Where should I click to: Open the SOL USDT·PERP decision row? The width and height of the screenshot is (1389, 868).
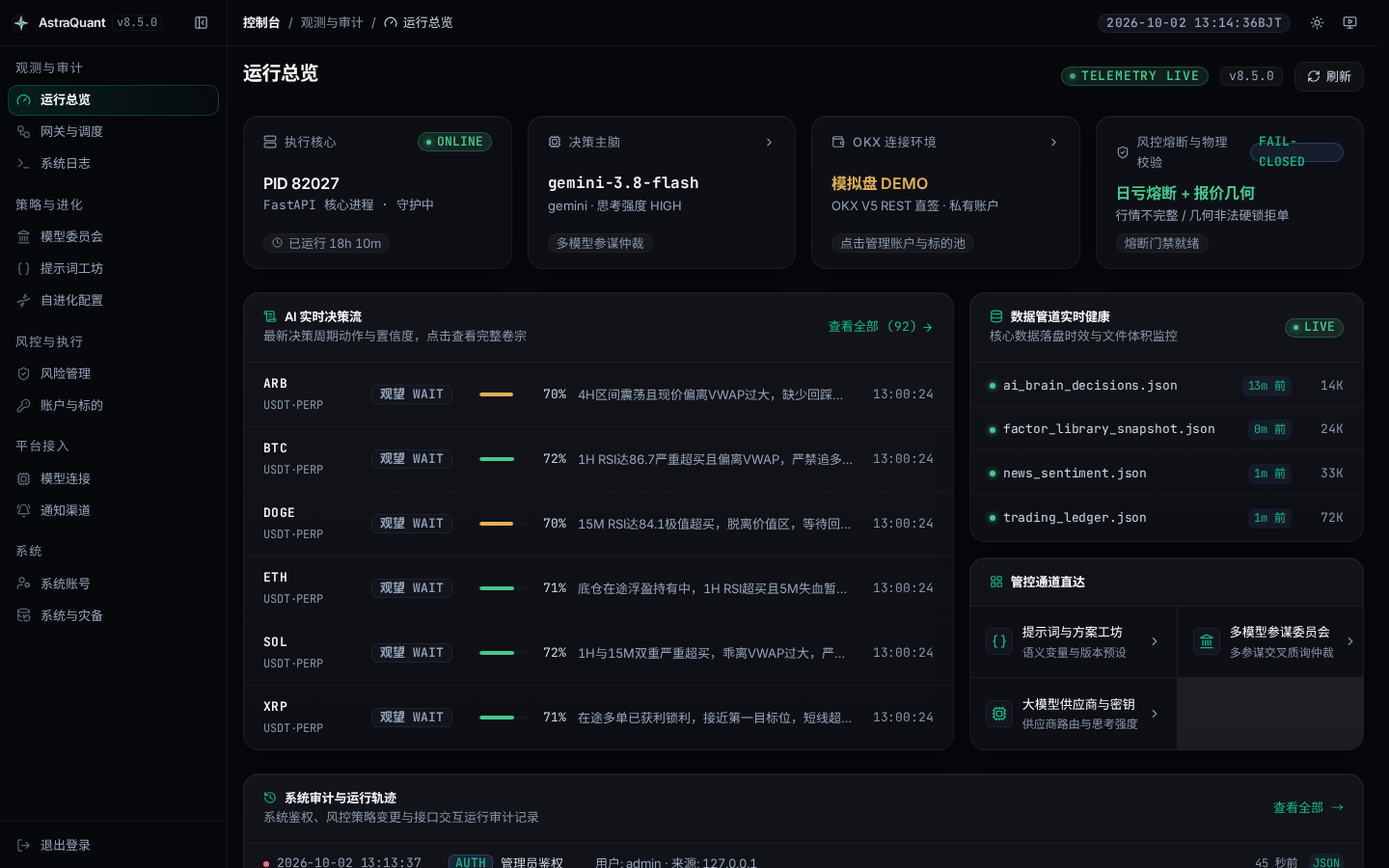pos(598,653)
